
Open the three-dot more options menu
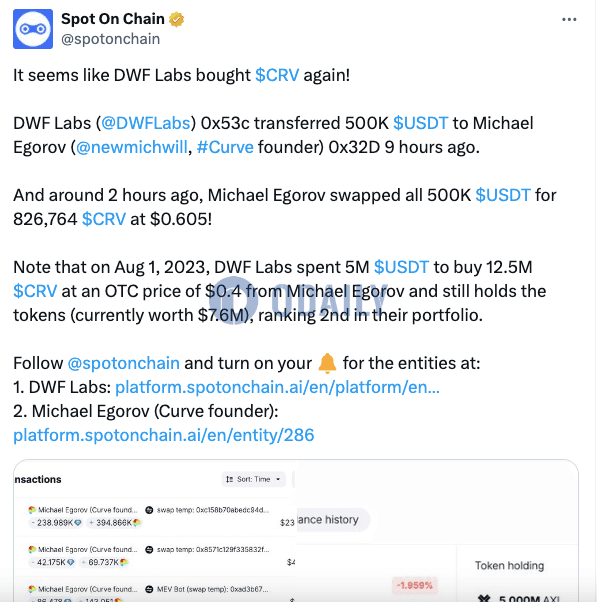click(569, 20)
